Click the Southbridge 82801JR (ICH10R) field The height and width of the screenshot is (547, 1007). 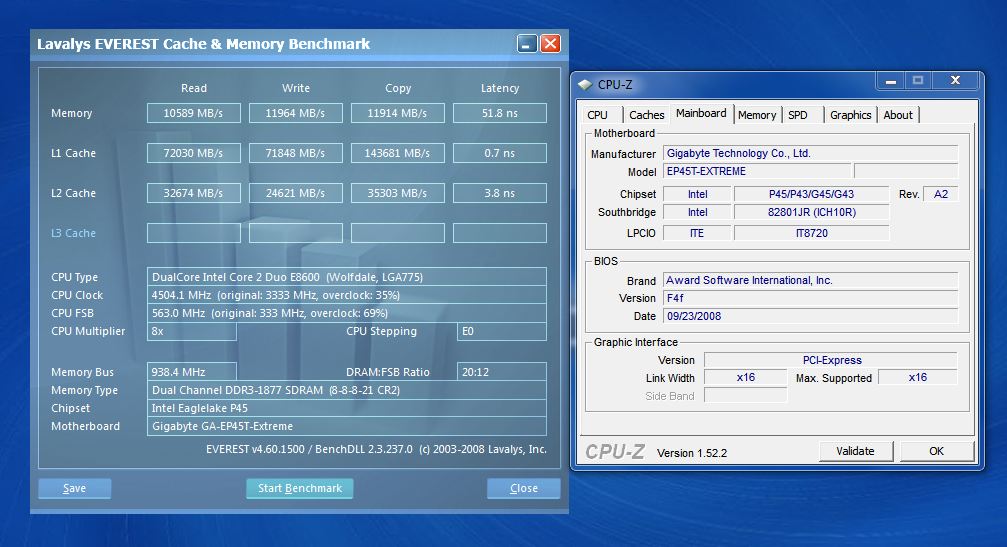click(812, 212)
